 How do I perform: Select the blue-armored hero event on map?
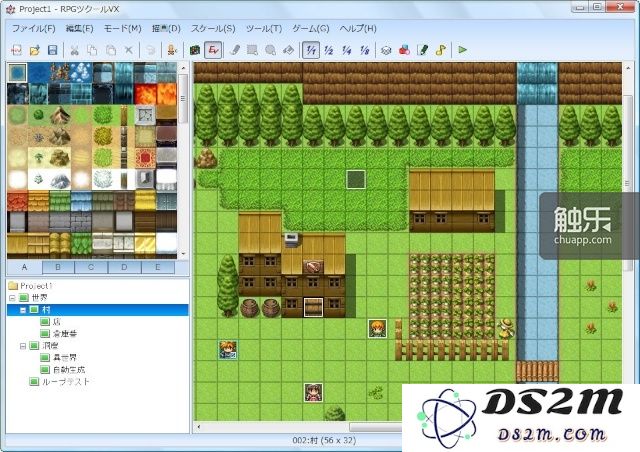tap(228, 350)
